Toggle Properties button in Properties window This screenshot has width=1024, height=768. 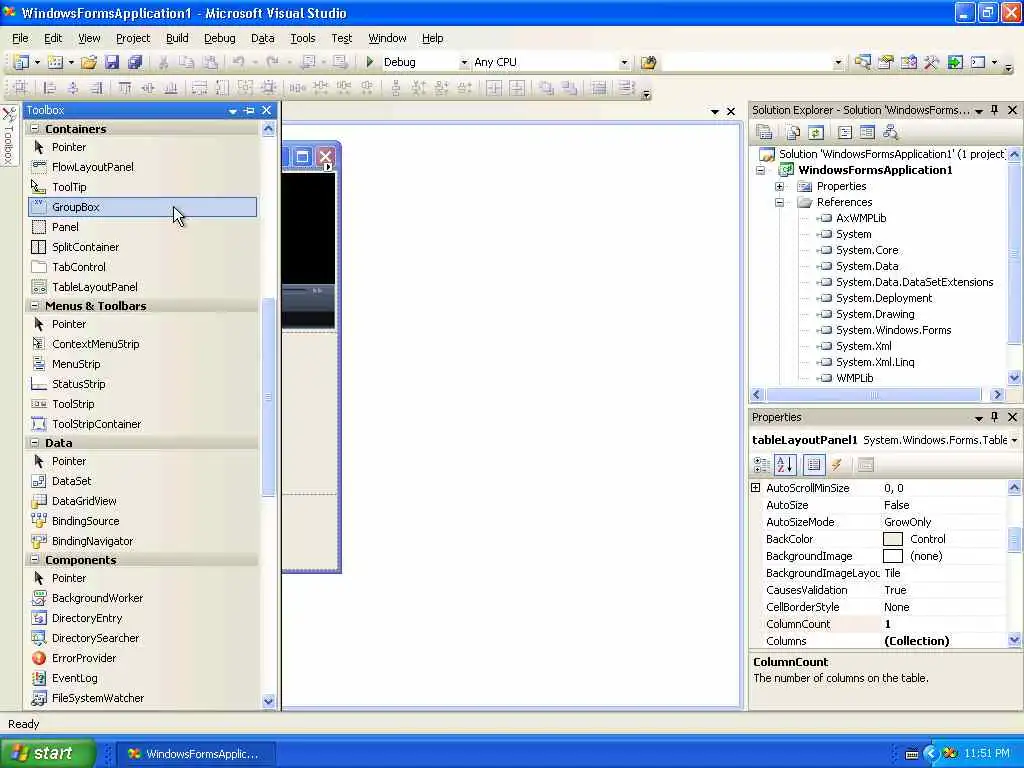point(814,465)
